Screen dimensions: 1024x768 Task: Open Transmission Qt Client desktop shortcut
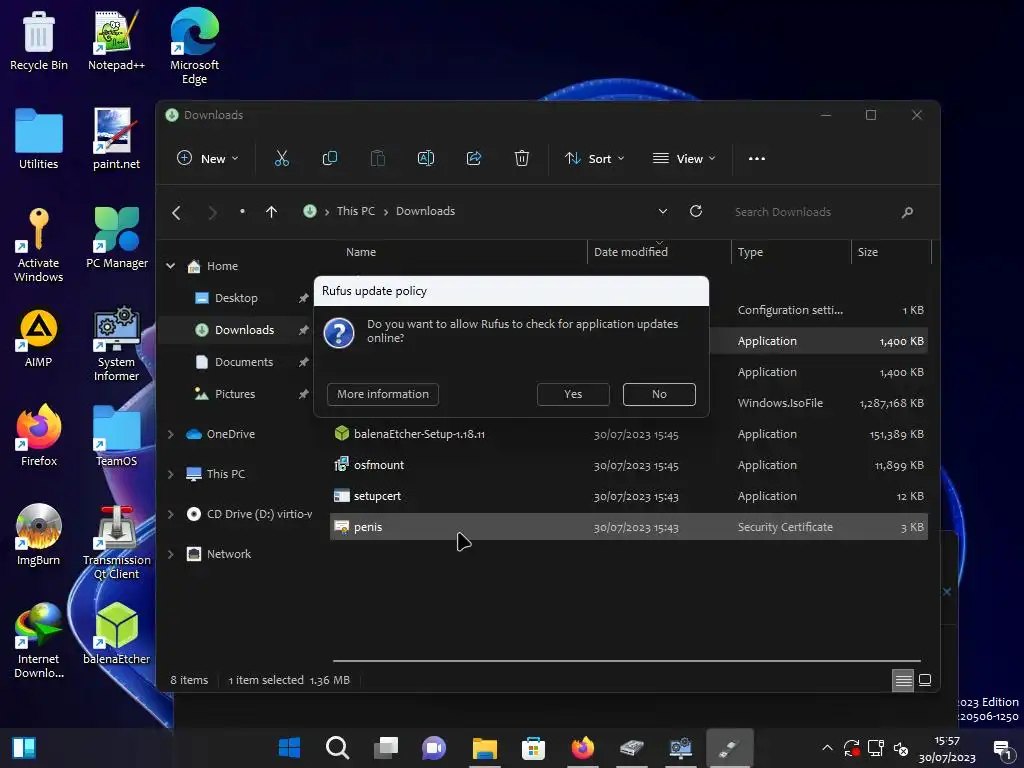pos(116,542)
